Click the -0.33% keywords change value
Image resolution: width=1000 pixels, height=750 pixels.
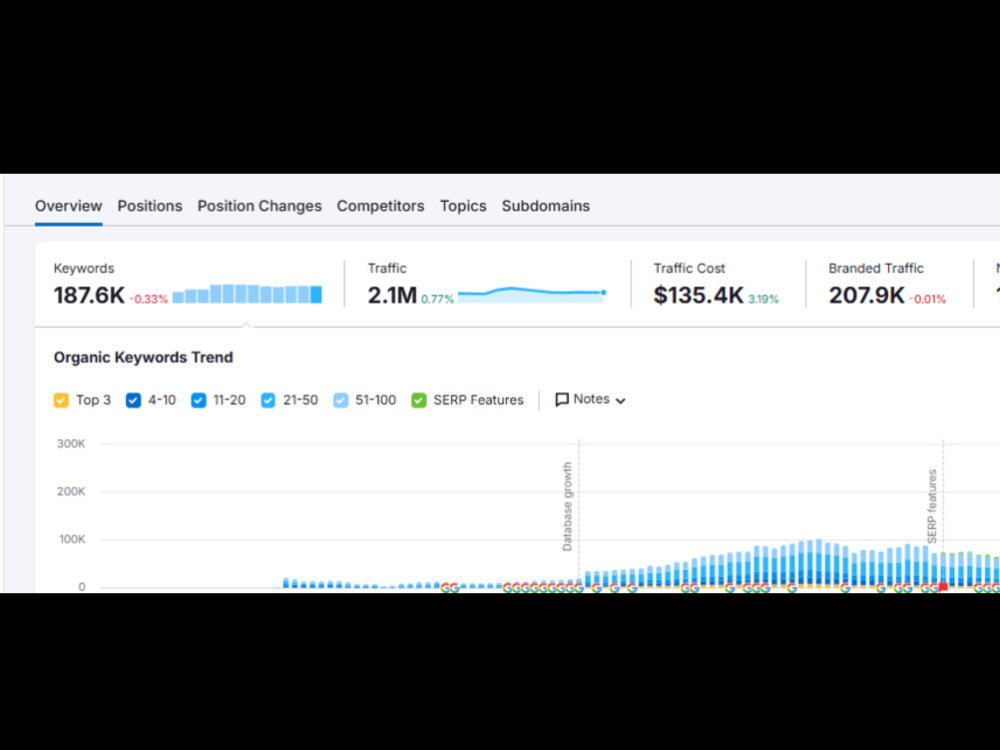[149, 299]
